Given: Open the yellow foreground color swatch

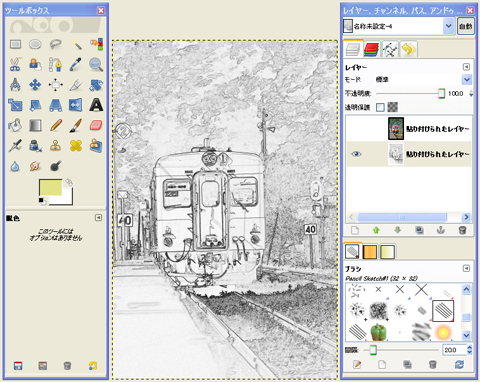Looking at the screenshot, I should (50, 187).
